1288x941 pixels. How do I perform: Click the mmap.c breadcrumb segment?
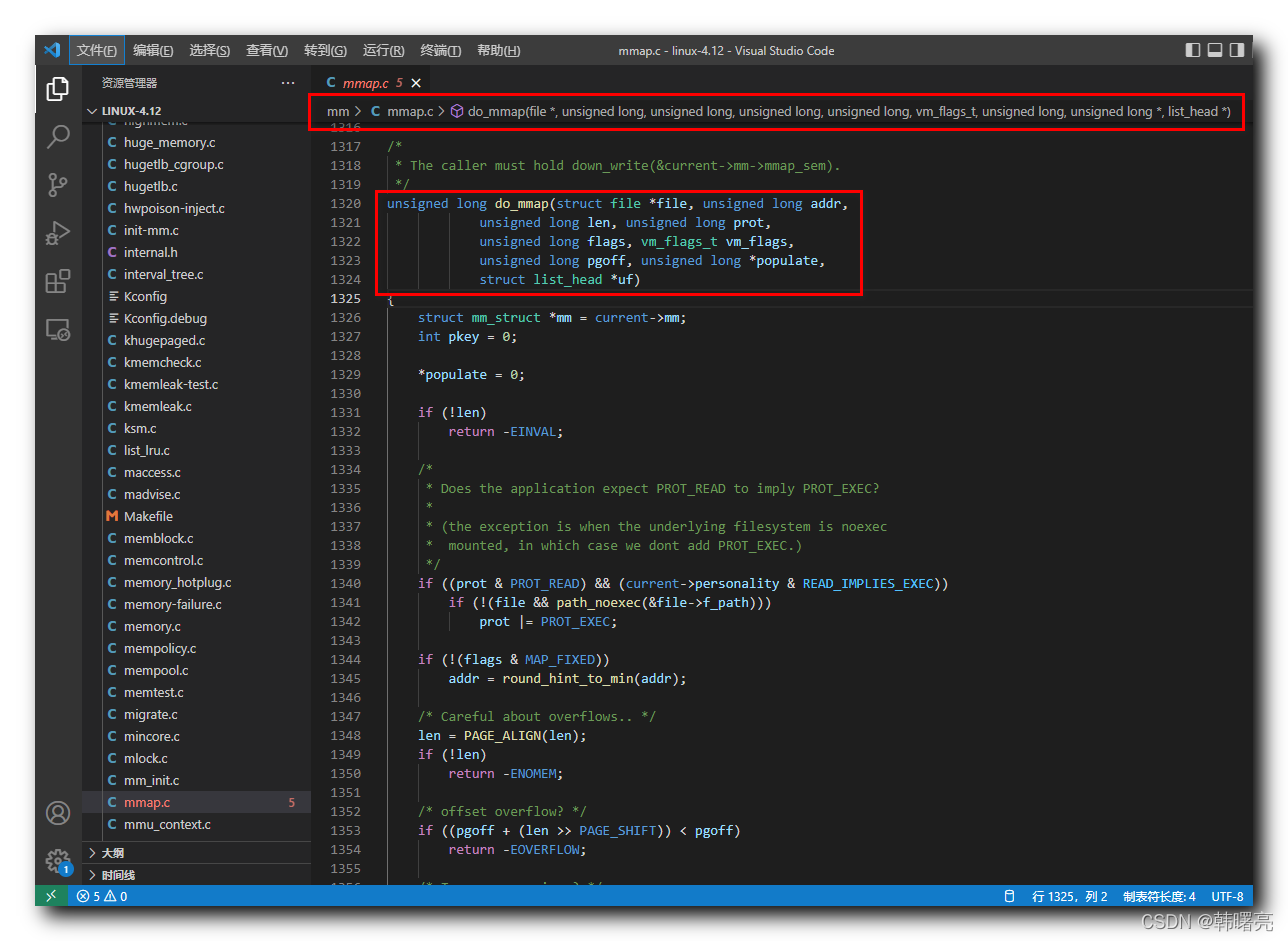(x=401, y=111)
